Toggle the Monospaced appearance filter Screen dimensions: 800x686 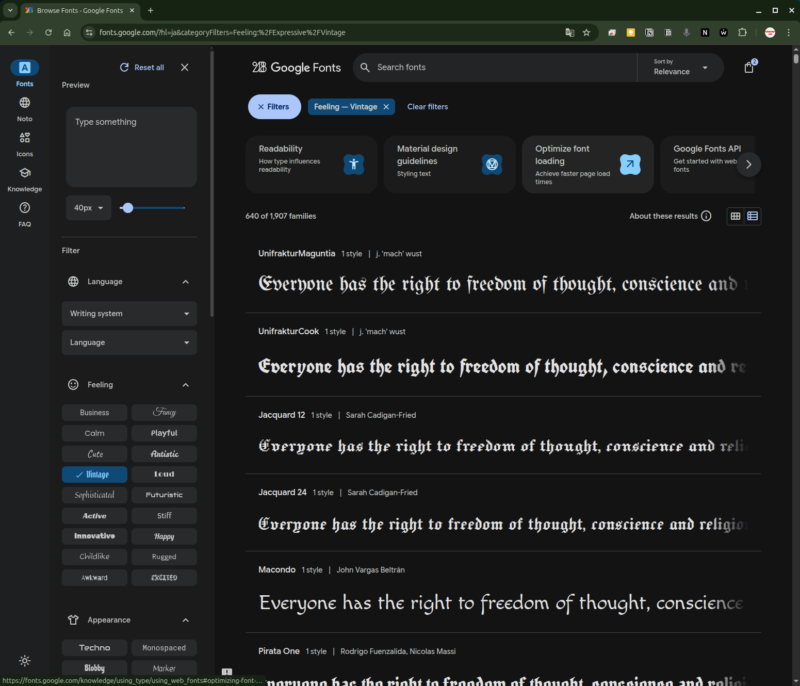164,648
